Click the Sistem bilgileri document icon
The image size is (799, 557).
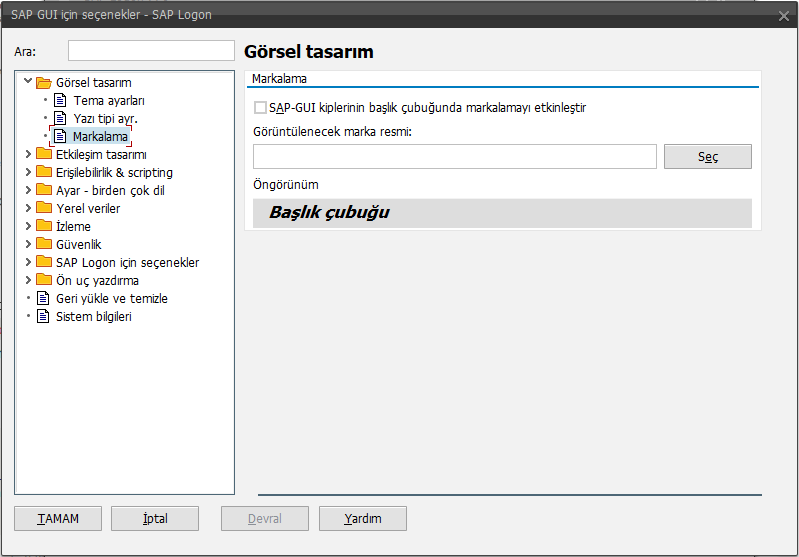(43, 316)
